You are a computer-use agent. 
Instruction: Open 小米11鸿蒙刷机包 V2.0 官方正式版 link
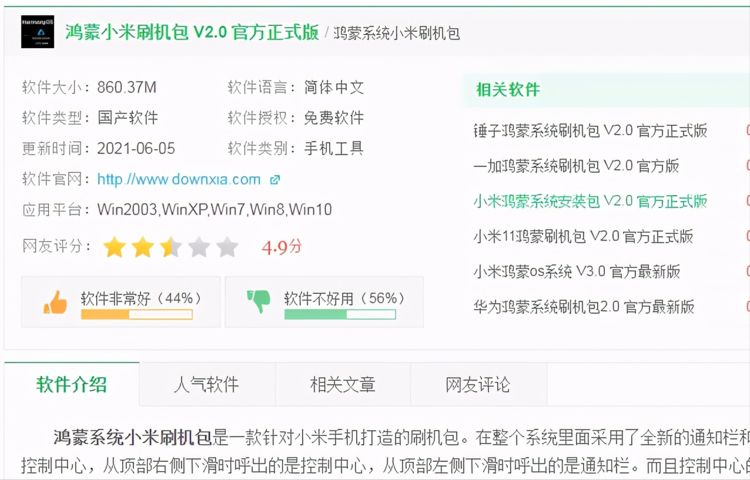coord(583,236)
